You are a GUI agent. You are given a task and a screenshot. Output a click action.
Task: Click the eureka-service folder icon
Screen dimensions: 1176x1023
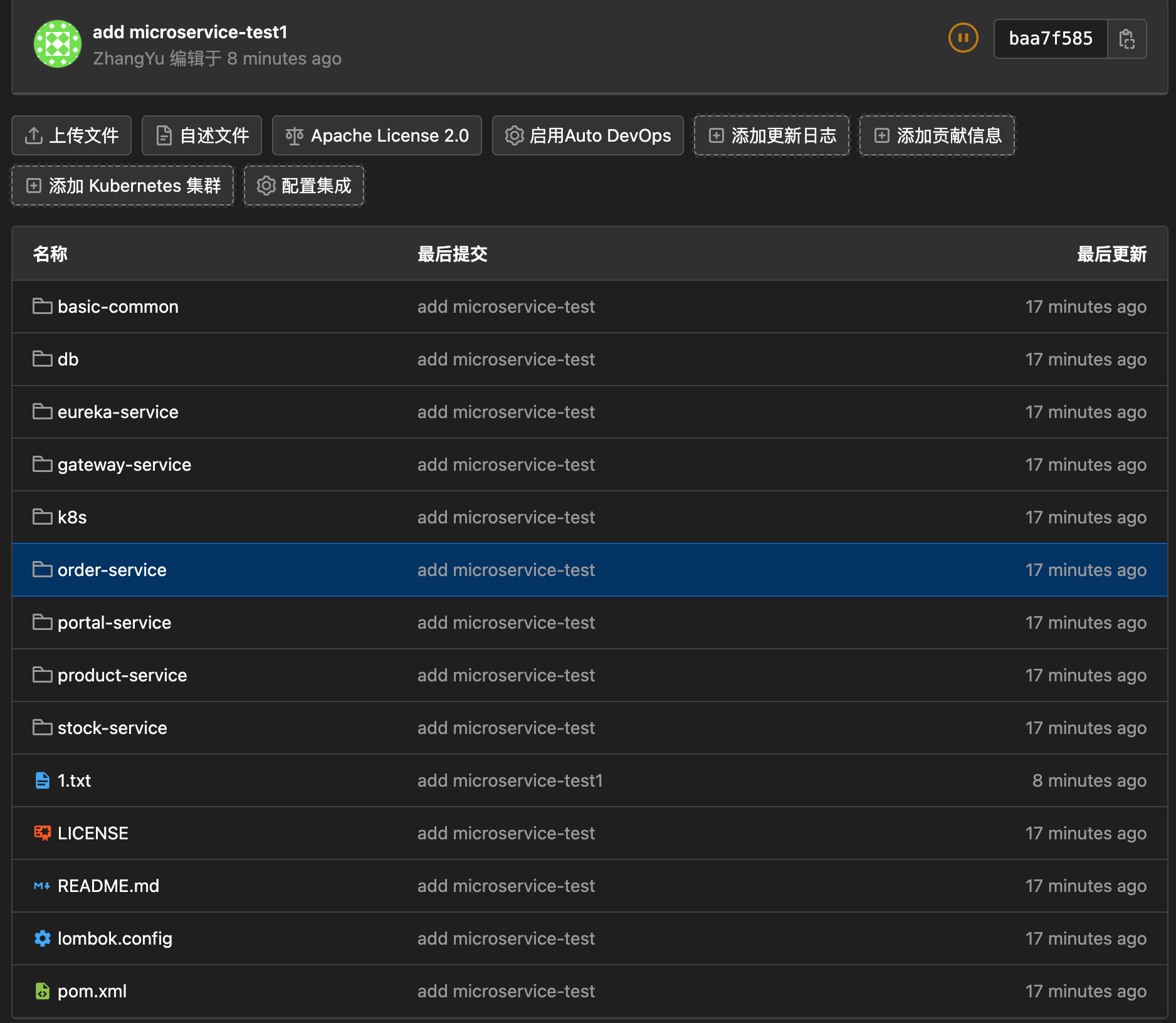(43, 412)
